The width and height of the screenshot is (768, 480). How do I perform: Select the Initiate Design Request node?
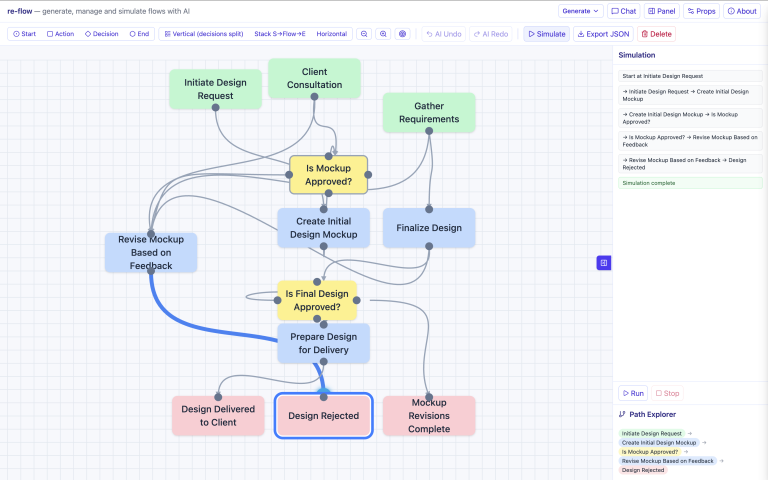click(216, 89)
